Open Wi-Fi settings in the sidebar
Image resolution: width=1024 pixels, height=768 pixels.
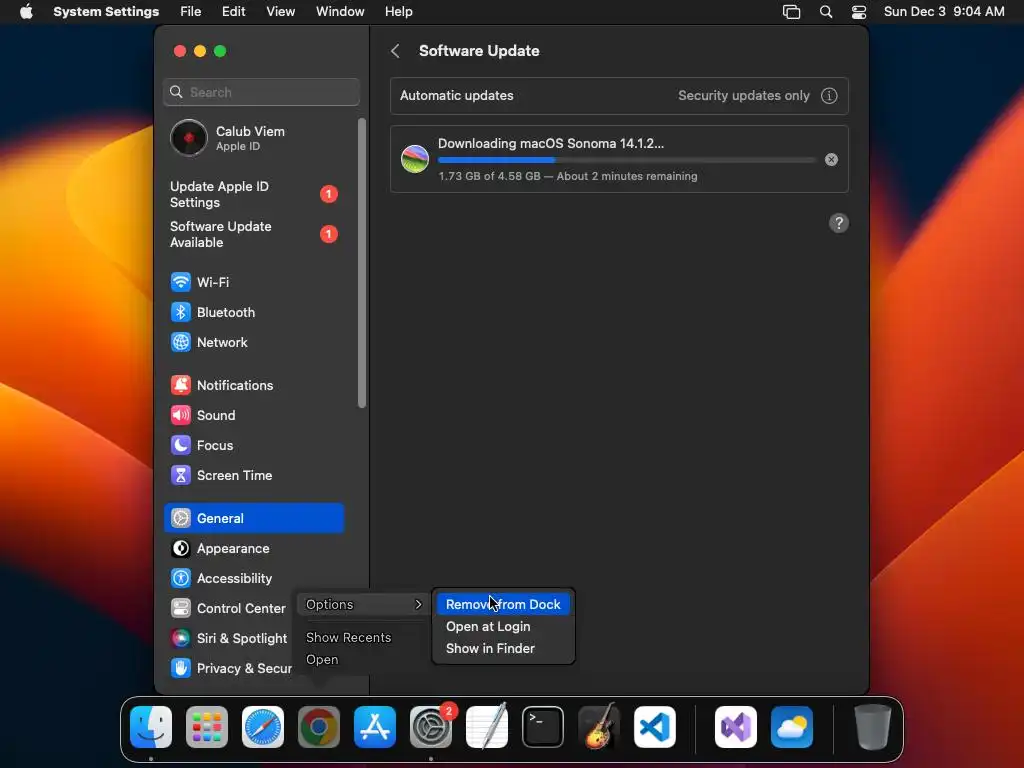pos(253,282)
